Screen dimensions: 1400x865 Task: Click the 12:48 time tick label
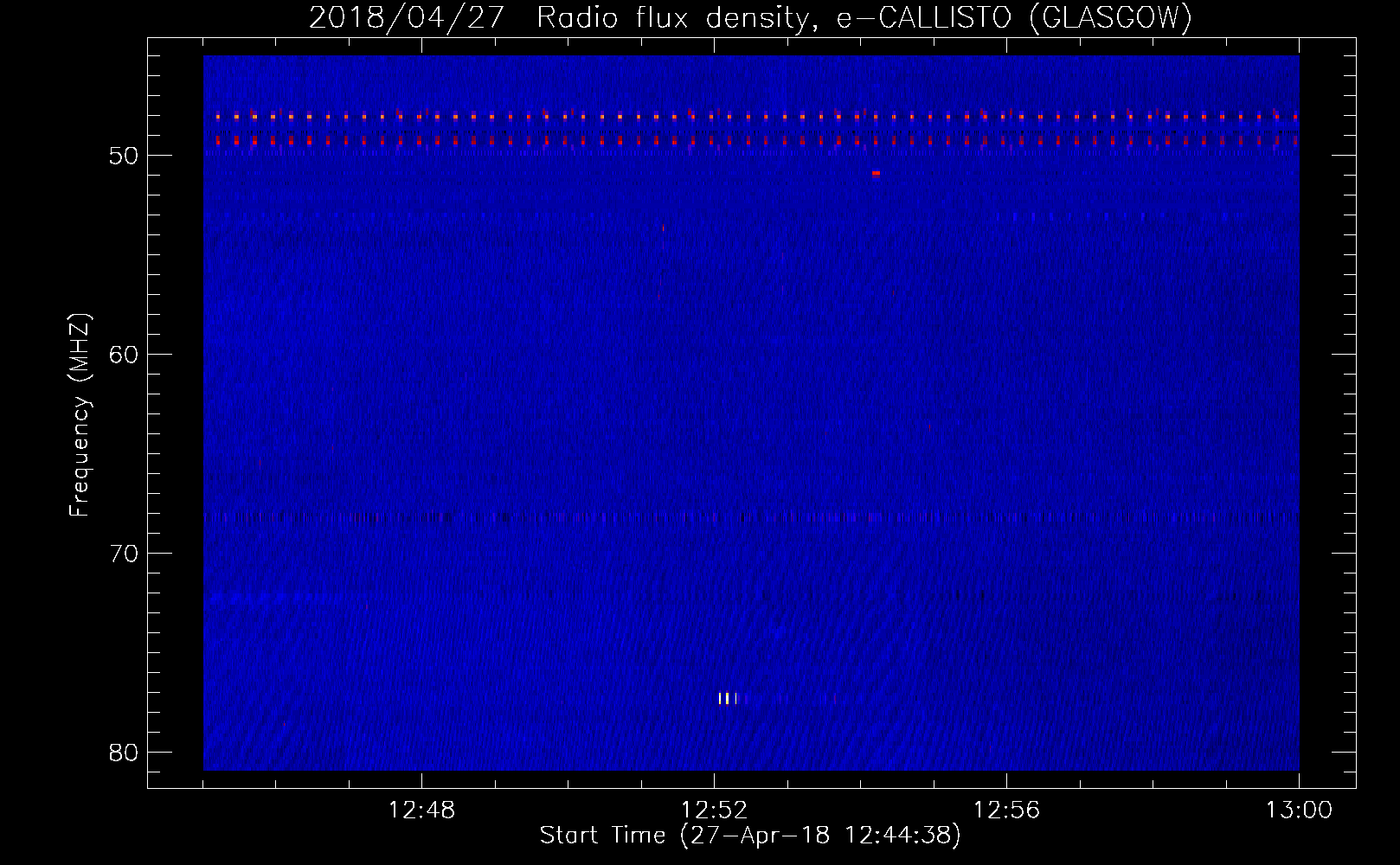coord(421,811)
